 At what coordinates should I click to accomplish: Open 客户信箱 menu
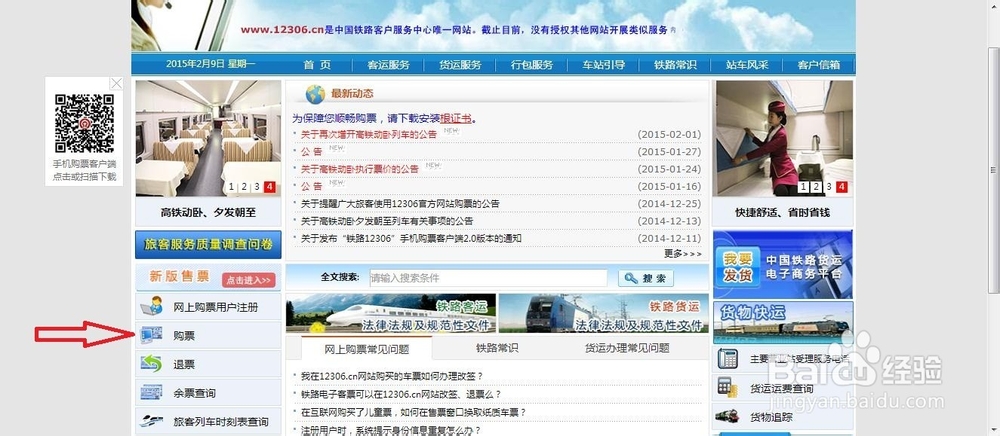point(819,64)
